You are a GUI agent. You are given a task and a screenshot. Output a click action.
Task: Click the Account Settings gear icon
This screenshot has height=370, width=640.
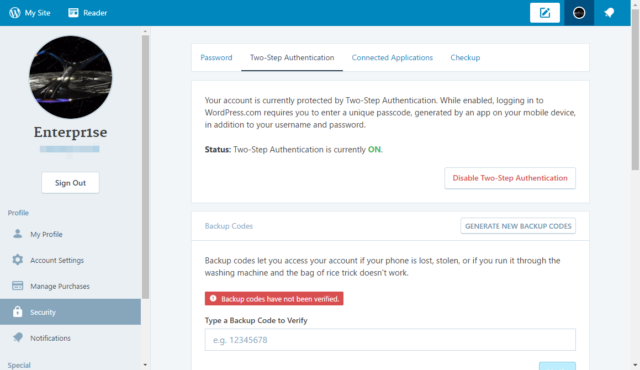point(18,259)
